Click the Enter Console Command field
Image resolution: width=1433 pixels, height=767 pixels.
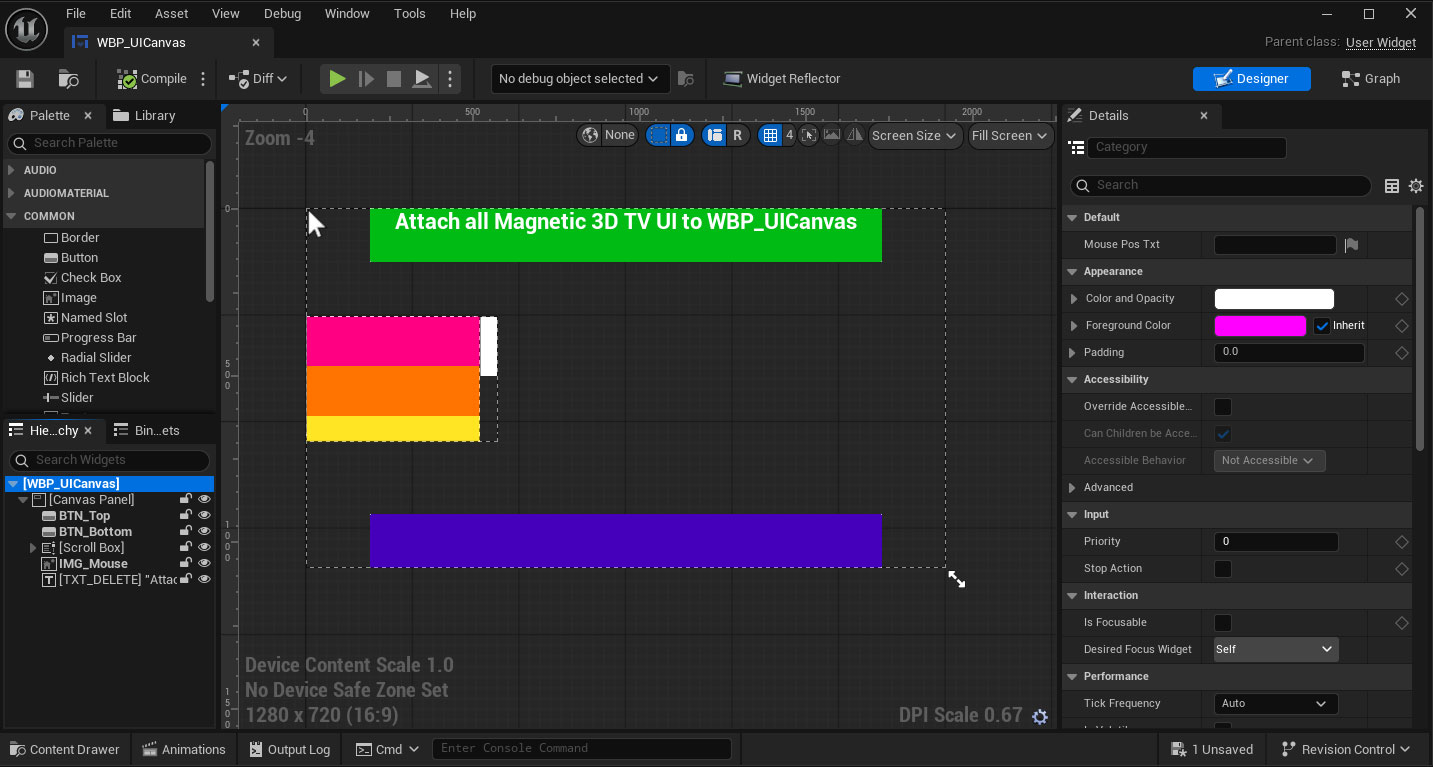pyautogui.click(x=582, y=748)
